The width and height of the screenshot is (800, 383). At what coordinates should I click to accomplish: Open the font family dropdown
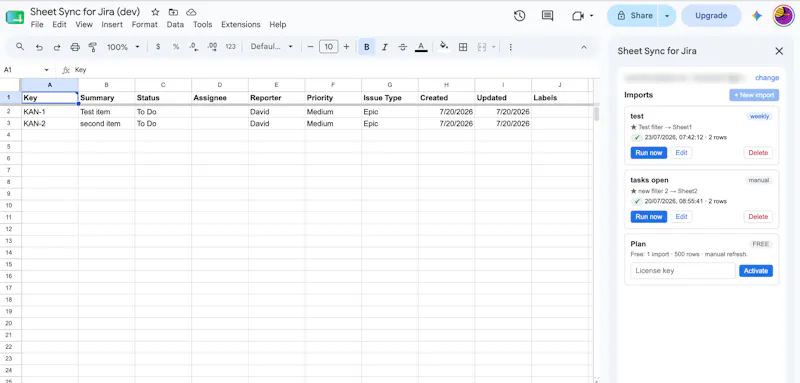271,47
